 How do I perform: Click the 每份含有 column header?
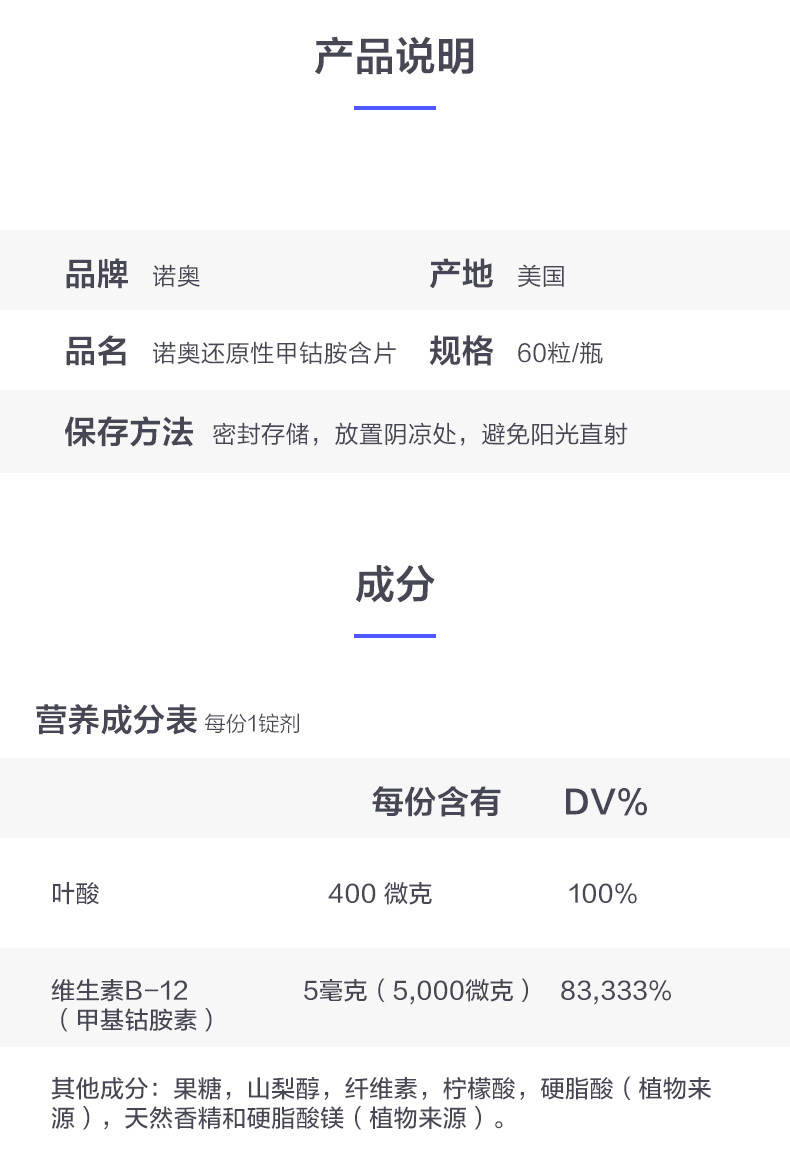[x=436, y=801]
